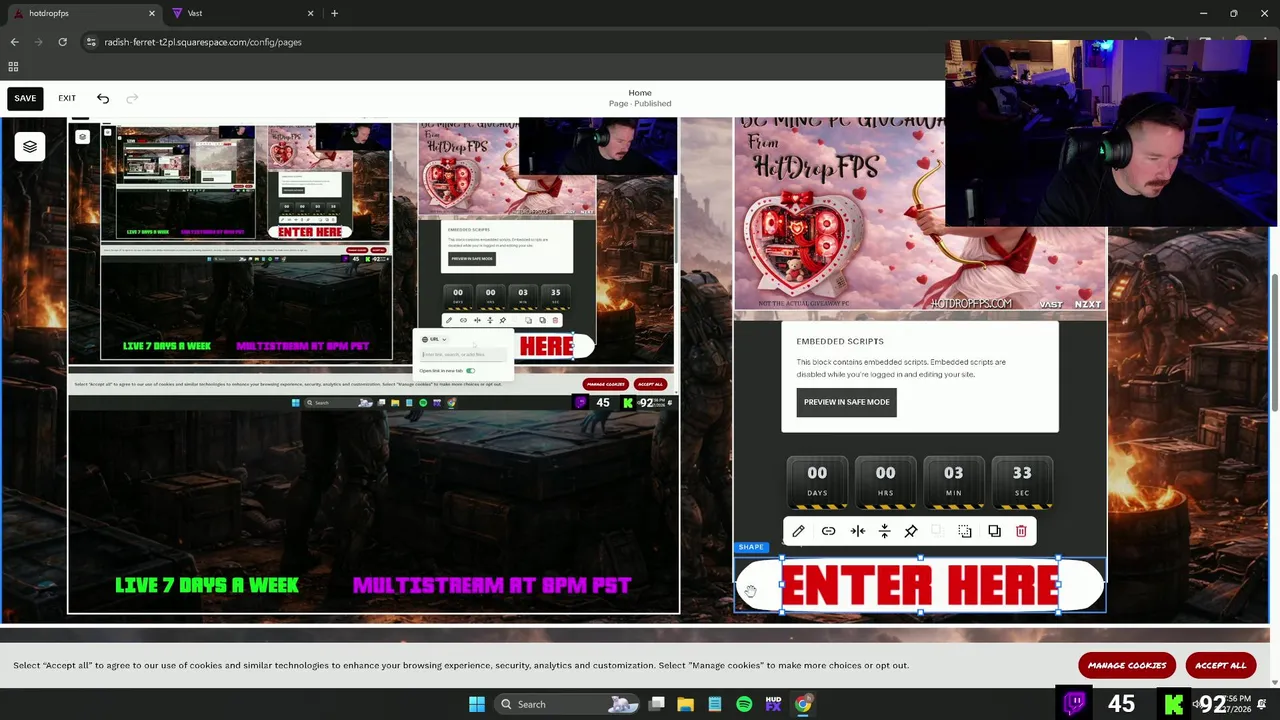Select the PC giveaway banner image
Image resolution: width=1280 pixels, height=720 pixels.
click(920, 214)
